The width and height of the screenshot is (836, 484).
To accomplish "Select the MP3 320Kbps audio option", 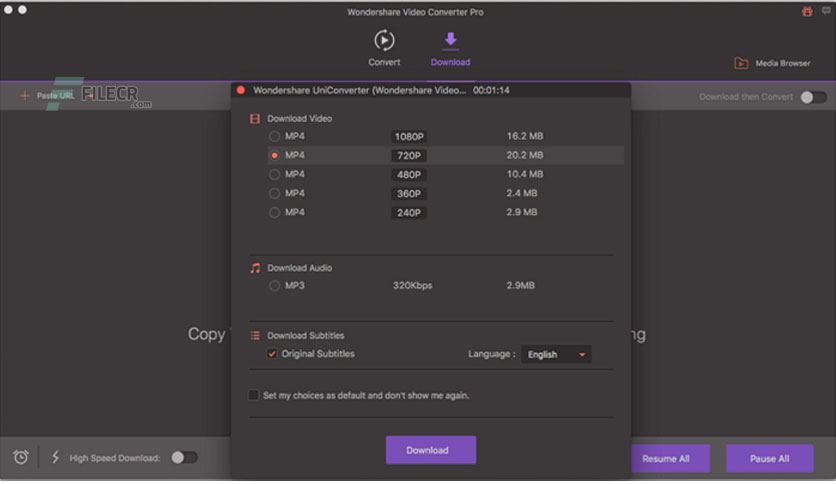I will (x=274, y=286).
